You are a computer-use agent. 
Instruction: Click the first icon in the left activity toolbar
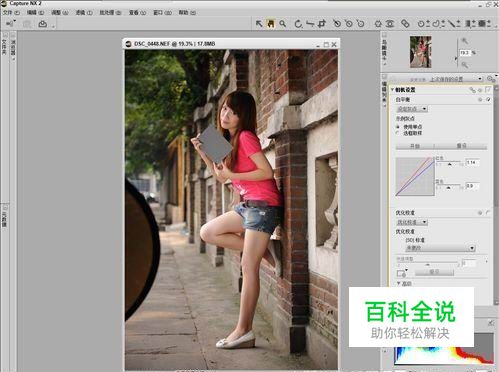click(x=11, y=24)
